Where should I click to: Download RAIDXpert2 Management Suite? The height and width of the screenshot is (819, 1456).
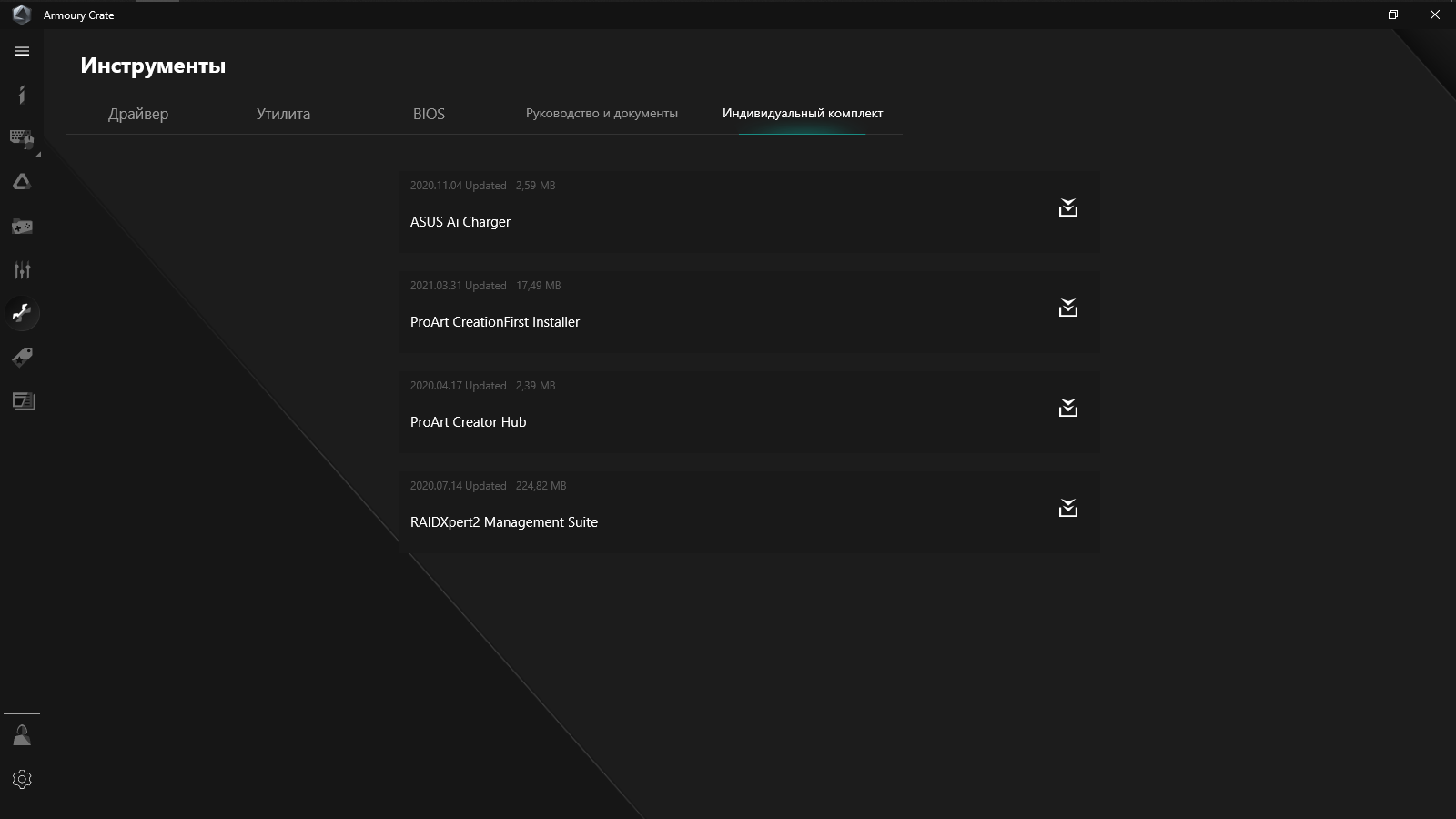pos(1068,509)
